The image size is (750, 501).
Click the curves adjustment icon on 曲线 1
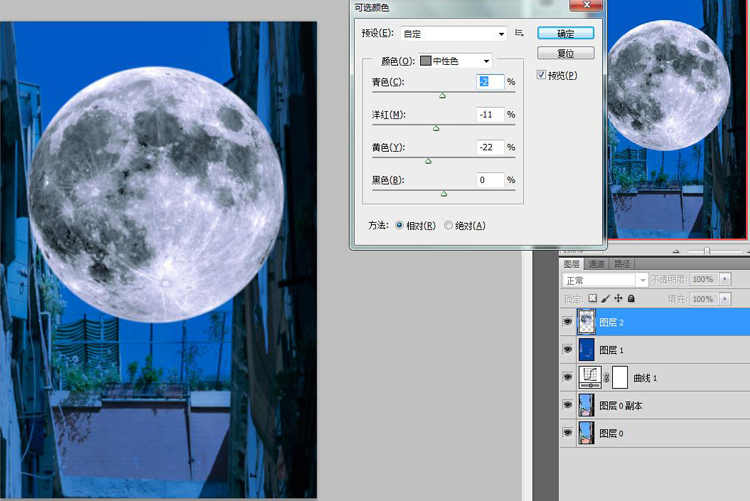[x=590, y=377]
